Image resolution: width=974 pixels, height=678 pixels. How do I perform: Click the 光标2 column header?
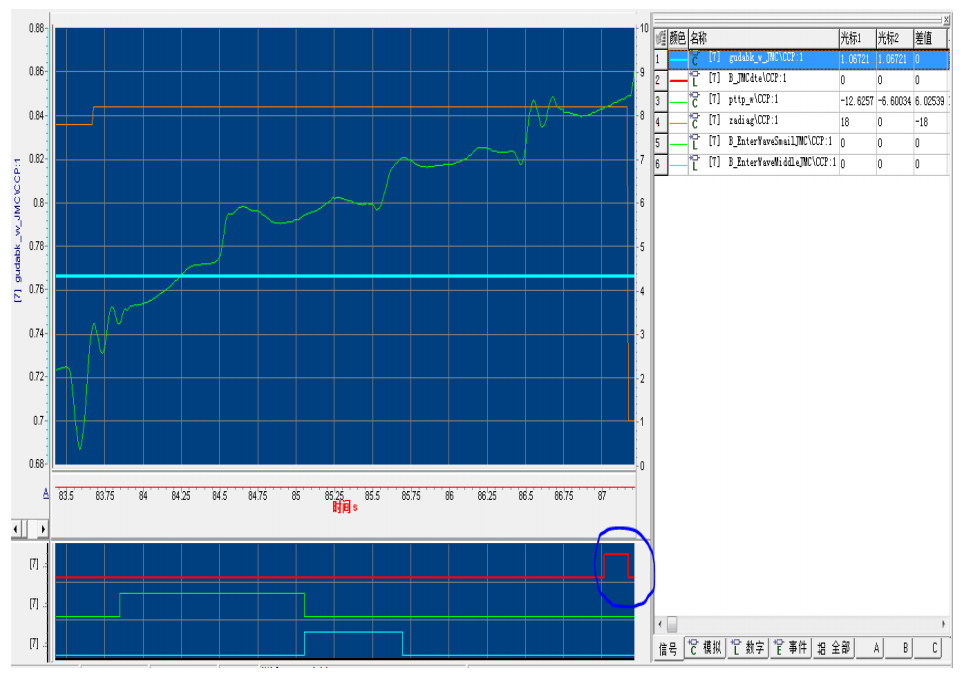(894, 39)
